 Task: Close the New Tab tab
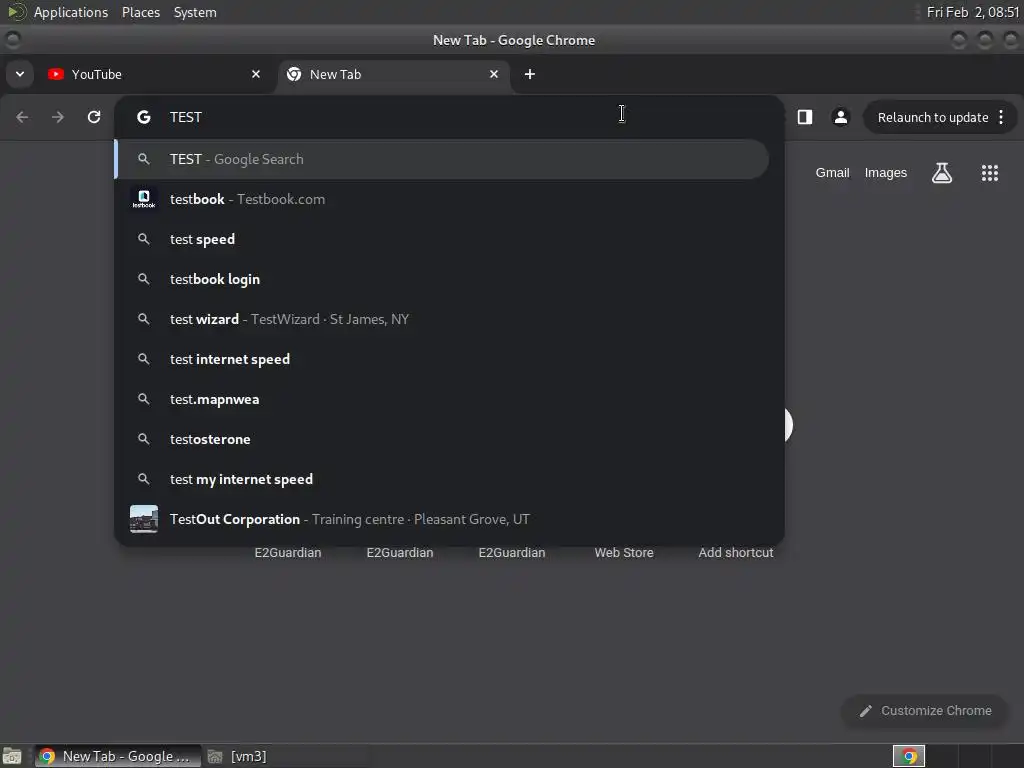494,74
